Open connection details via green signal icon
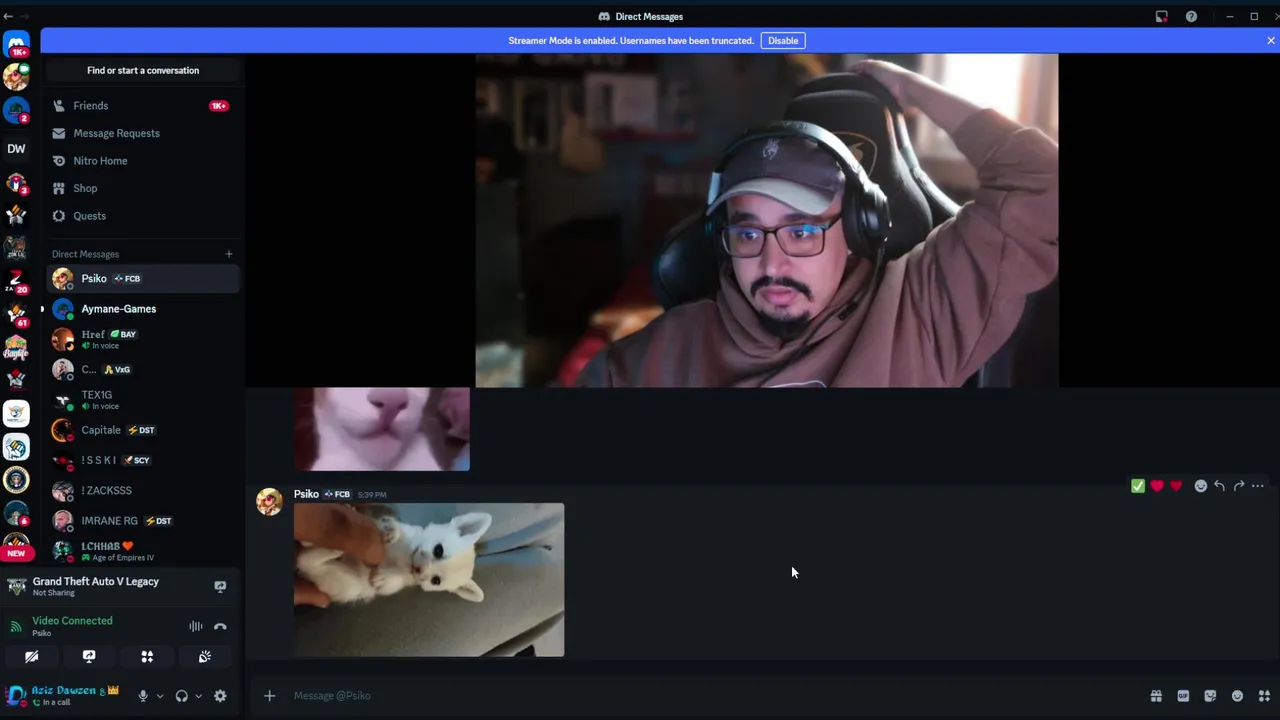1280x720 pixels. point(15,627)
